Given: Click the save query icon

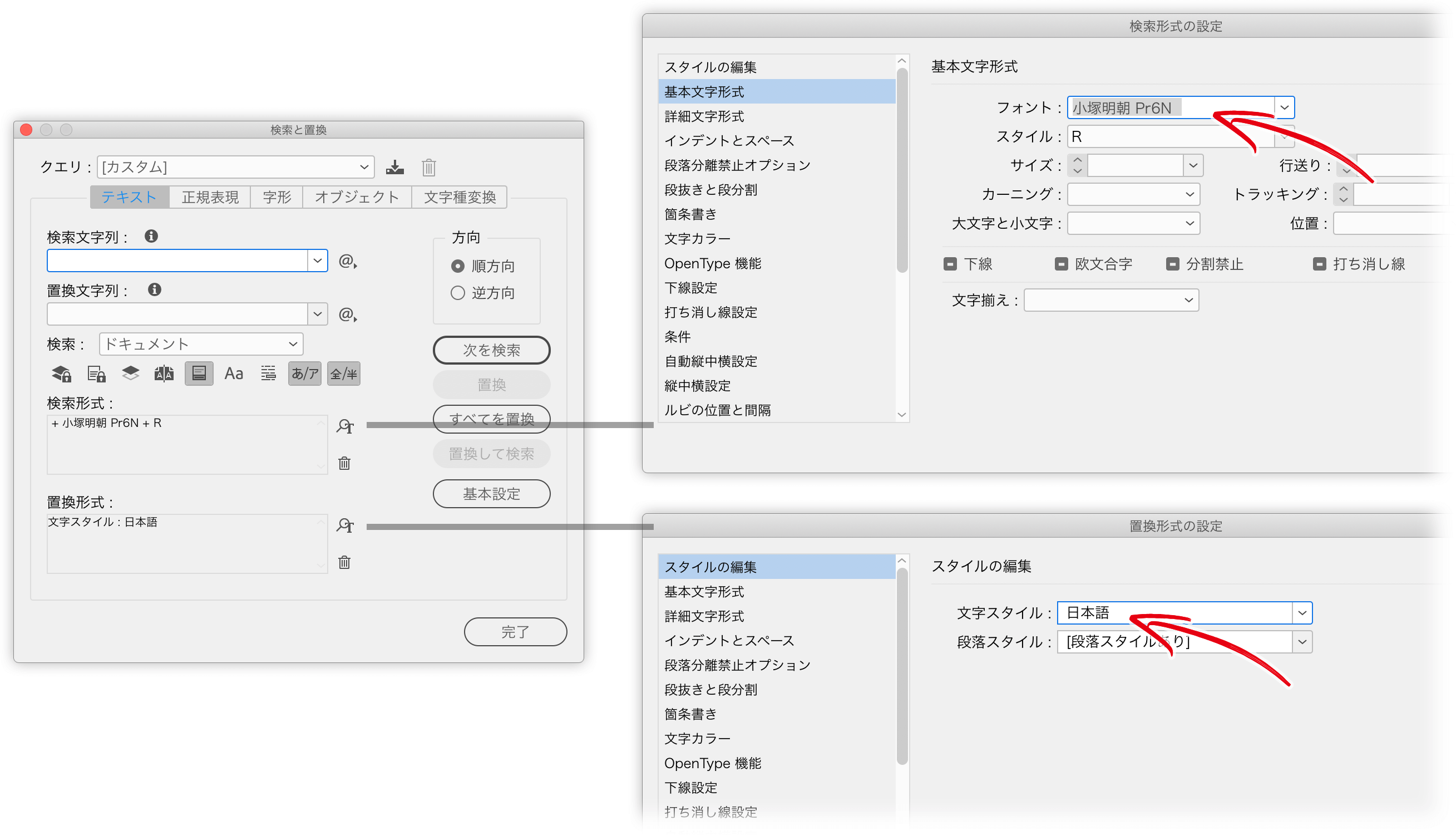Looking at the screenshot, I should tap(395, 168).
